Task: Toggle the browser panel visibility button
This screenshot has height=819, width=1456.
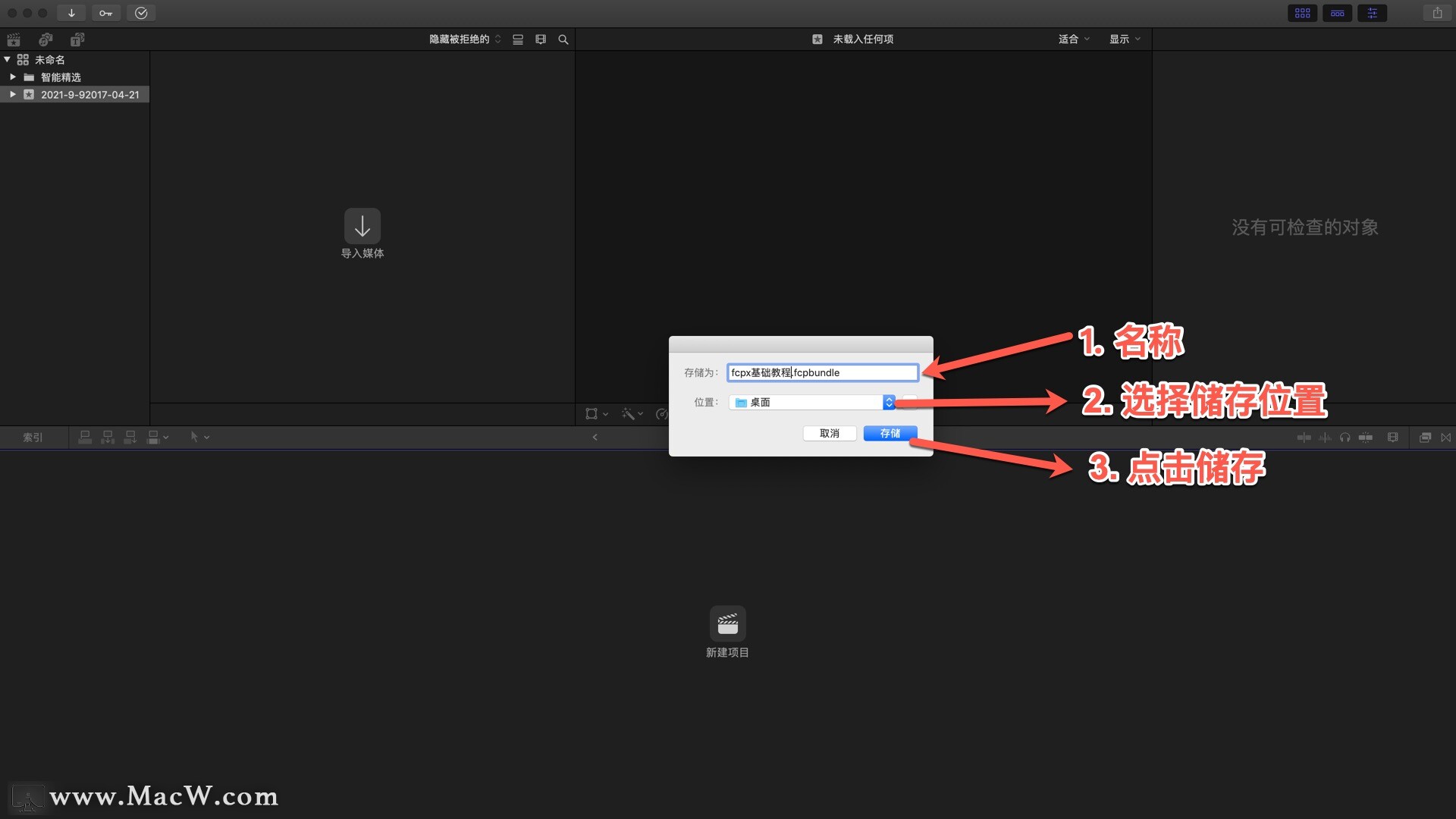Action: (1302, 13)
